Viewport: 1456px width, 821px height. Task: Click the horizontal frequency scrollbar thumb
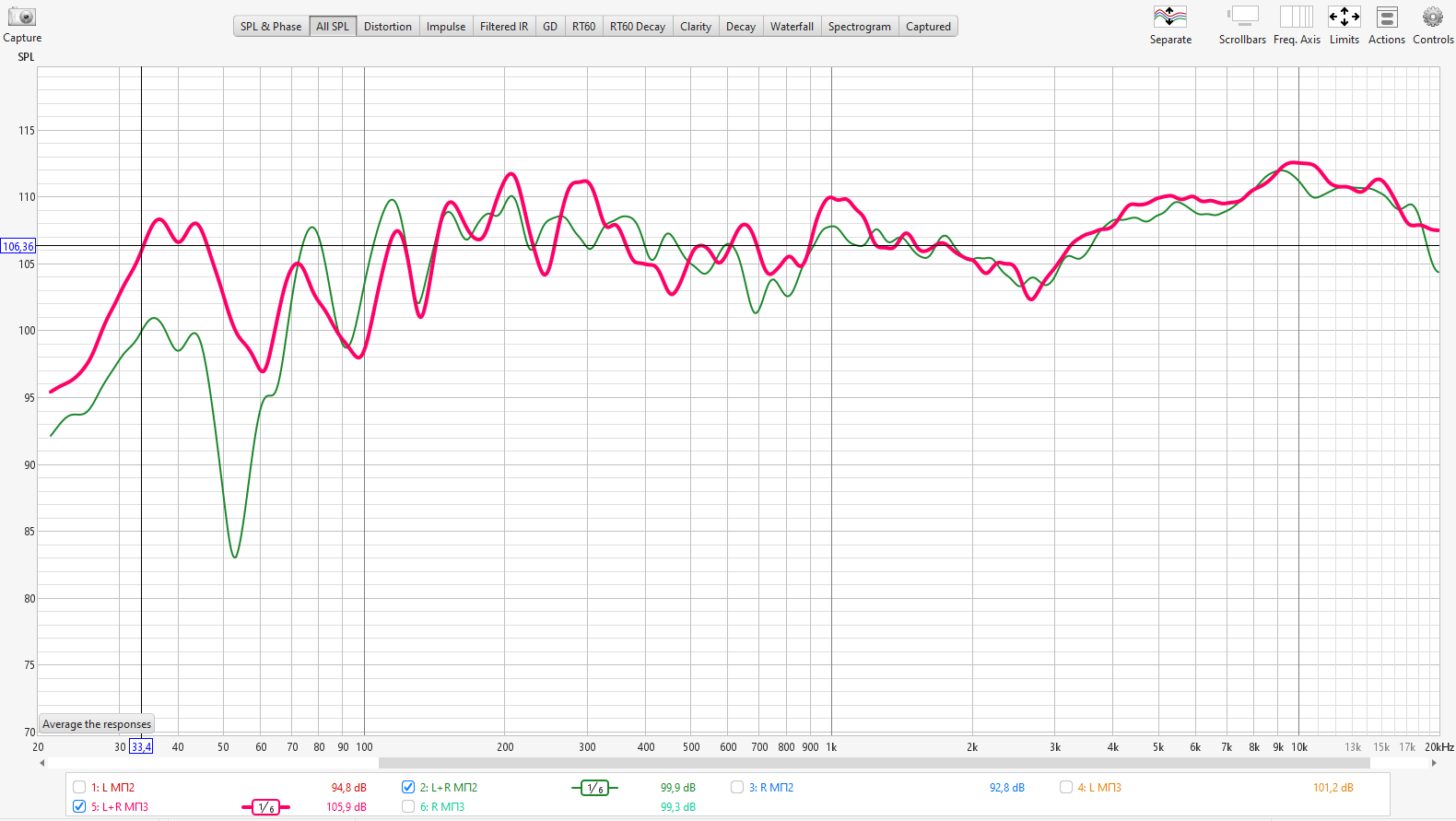tap(873, 763)
